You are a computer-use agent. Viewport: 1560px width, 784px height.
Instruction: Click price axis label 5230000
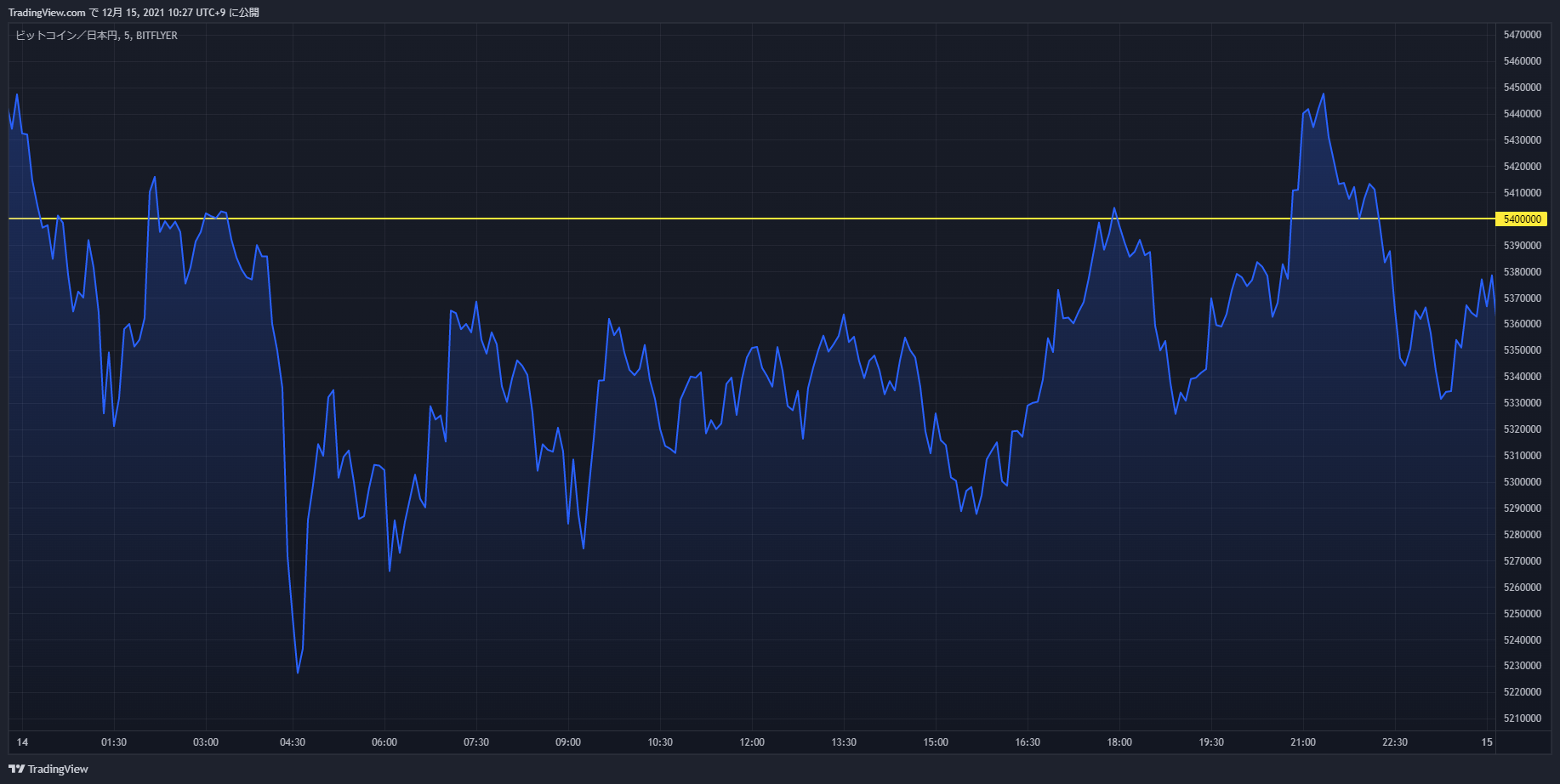click(x=1523, y=666)
